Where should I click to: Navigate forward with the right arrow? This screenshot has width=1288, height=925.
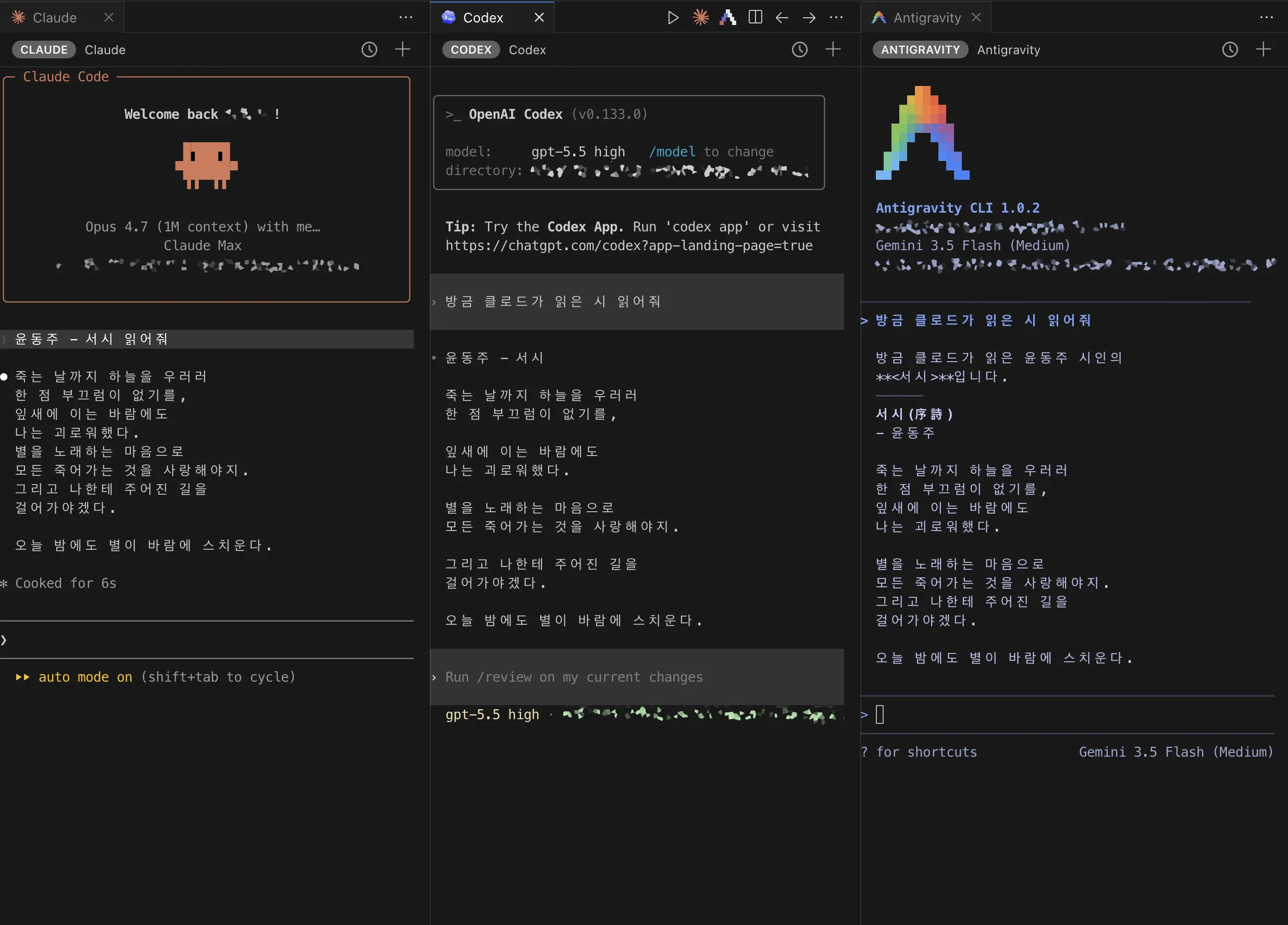point(809,18)
